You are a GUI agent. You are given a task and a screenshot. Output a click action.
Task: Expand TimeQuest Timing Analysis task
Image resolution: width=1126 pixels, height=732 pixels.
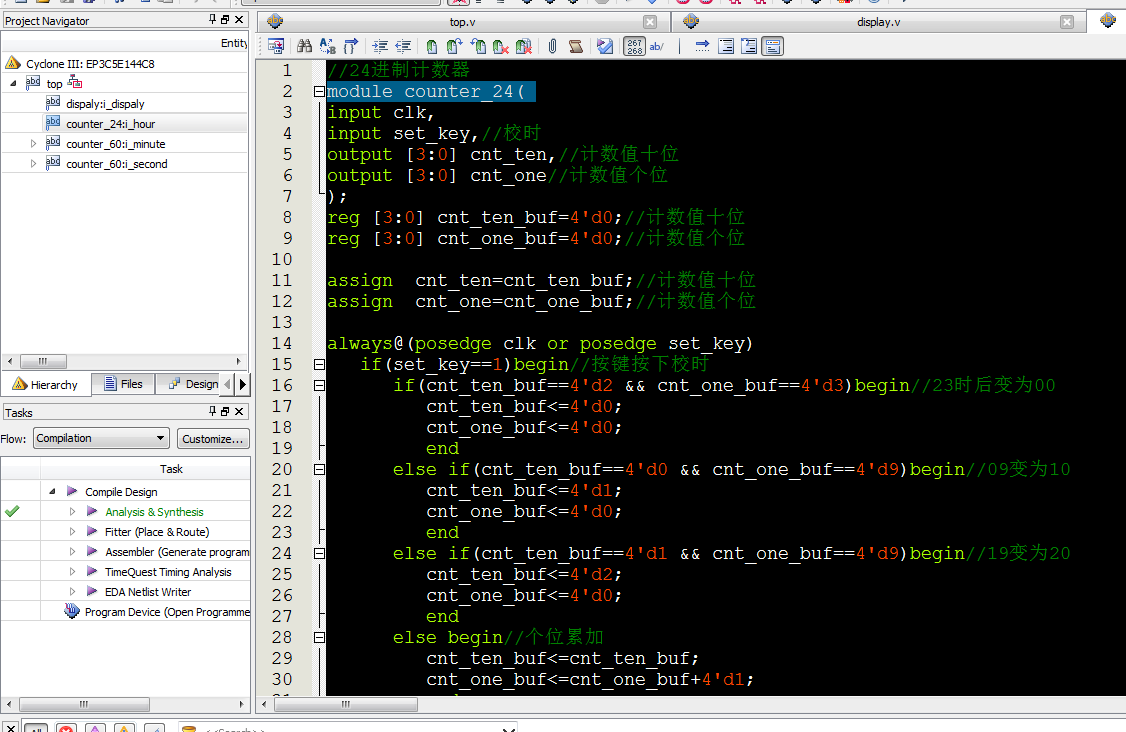click(x=73, y=572)
